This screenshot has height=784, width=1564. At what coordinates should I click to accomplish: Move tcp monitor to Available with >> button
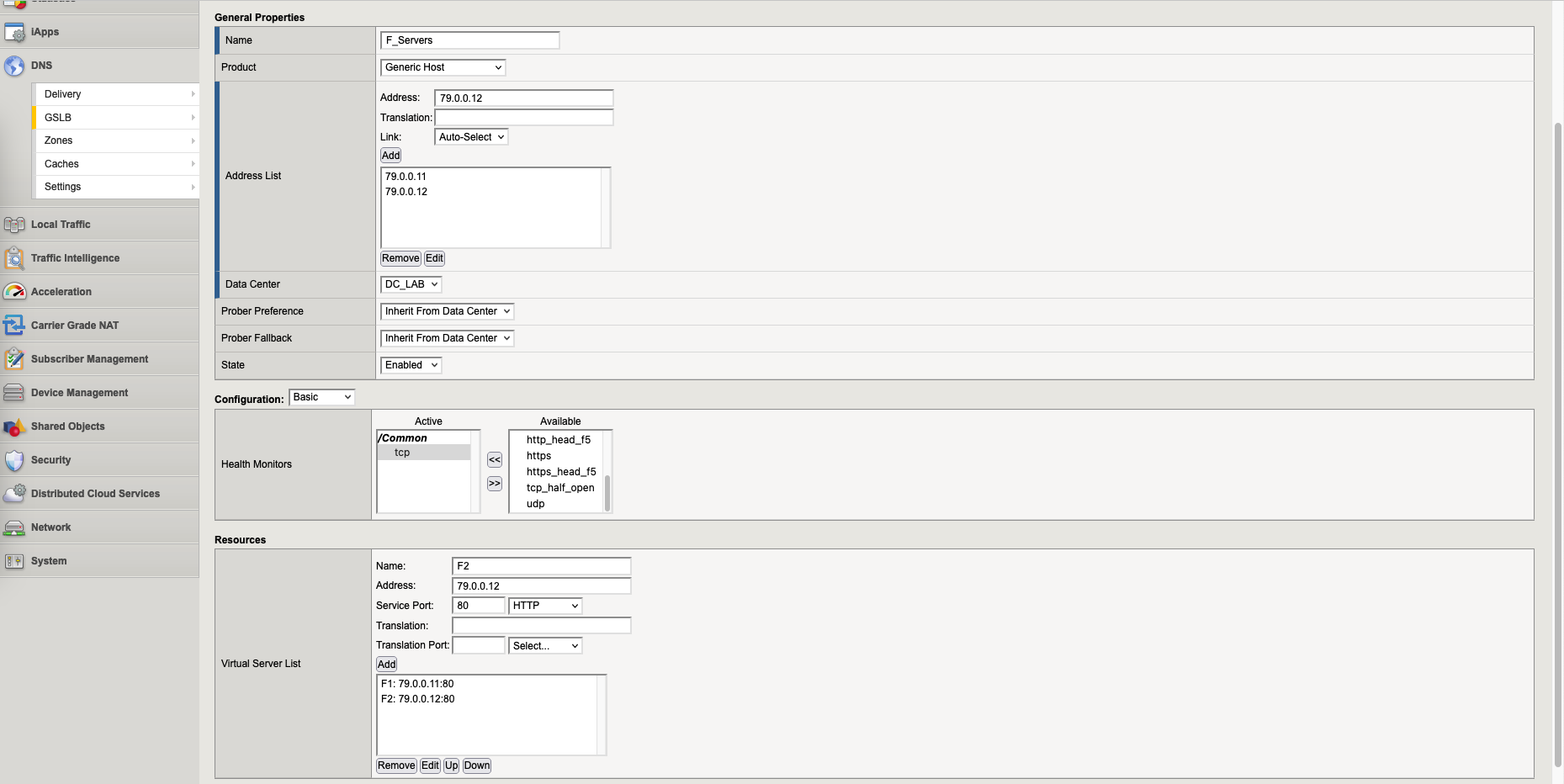click(x=495, y=484)
